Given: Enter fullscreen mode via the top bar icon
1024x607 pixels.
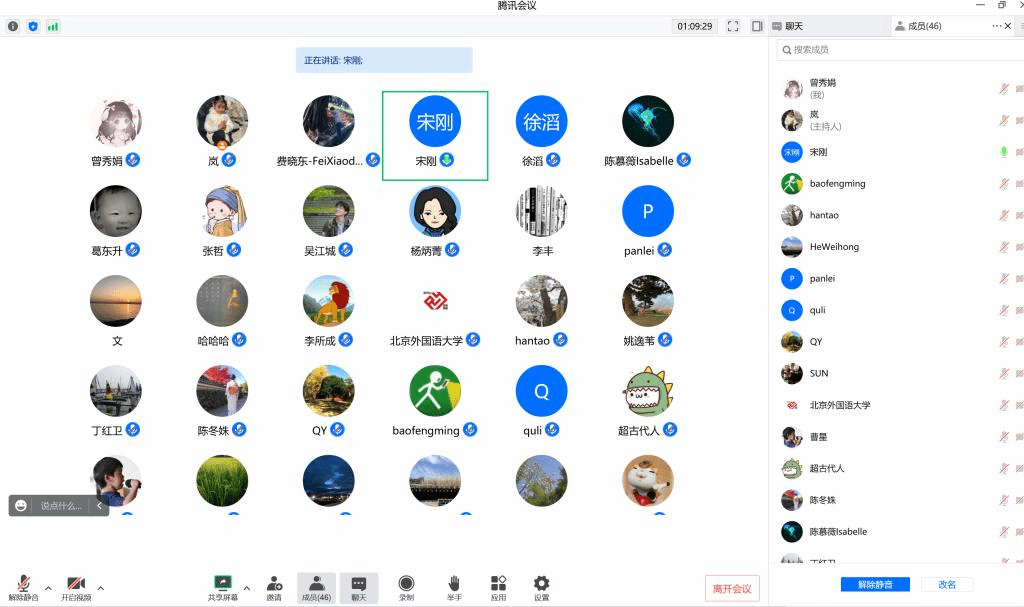Looking at the screenshot, I should point(733,26).
